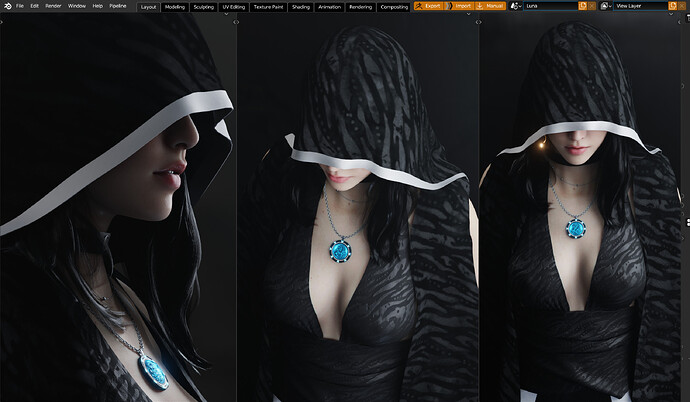Switch to the Texture Paint workspace tab
Screen dimensions: 690x402
[x=268, y=7]
